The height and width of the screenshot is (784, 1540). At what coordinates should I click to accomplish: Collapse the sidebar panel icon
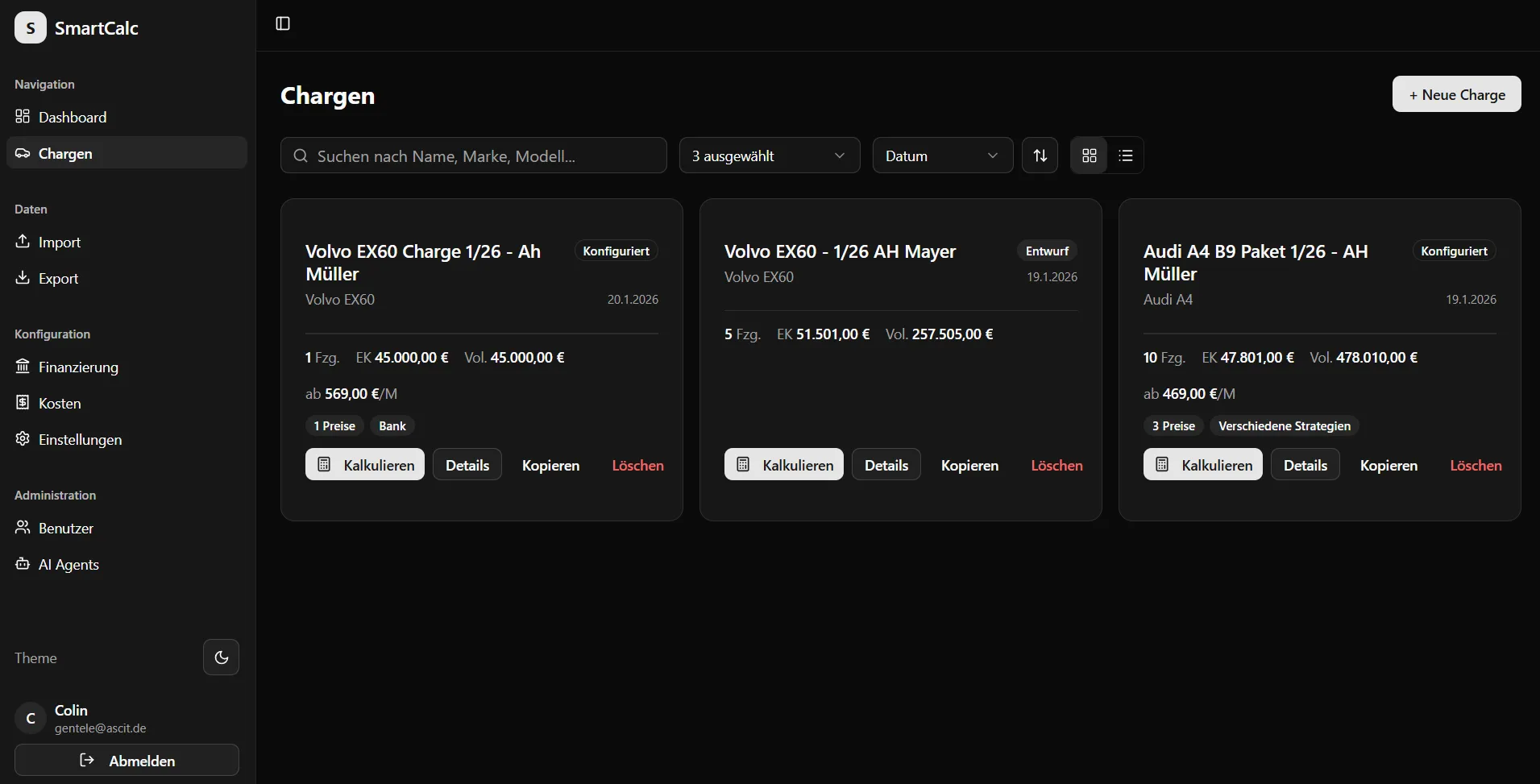click(x=283, y=23)
